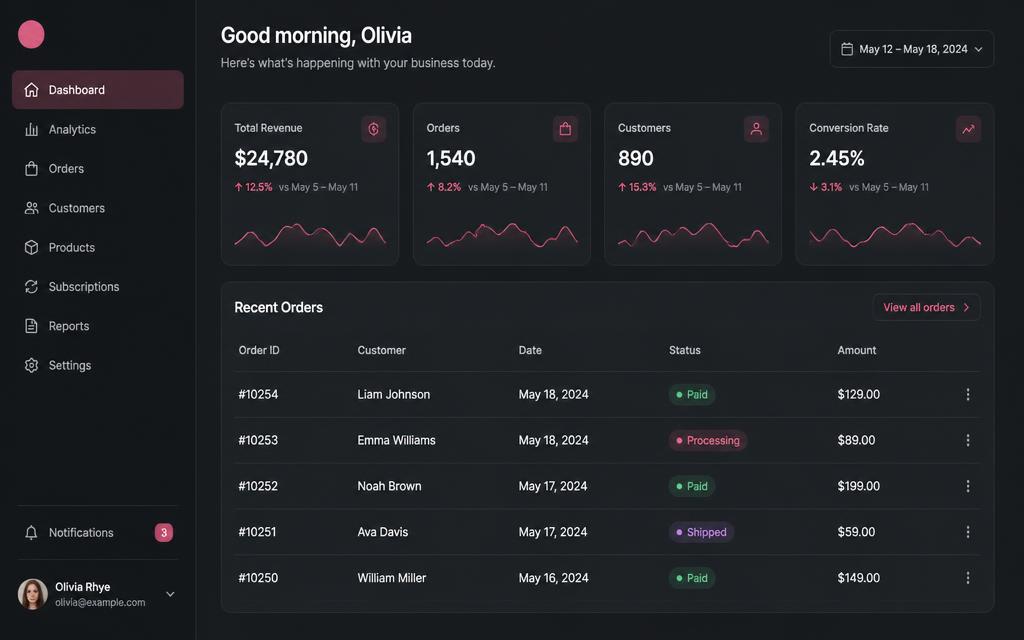
Task: Click the Customers card sparkline chart
Action: [x=693, y=236]
